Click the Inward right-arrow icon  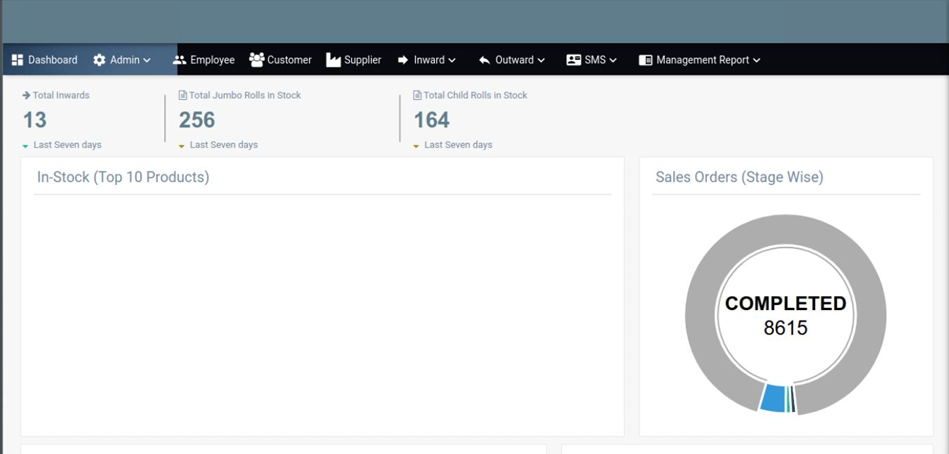click(x=403, y=60)
